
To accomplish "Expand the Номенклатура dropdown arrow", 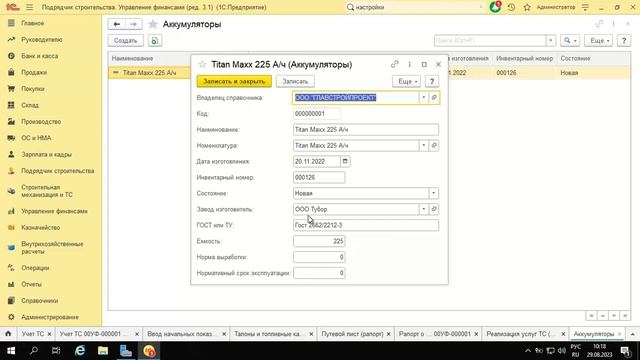I will [423, 145].
